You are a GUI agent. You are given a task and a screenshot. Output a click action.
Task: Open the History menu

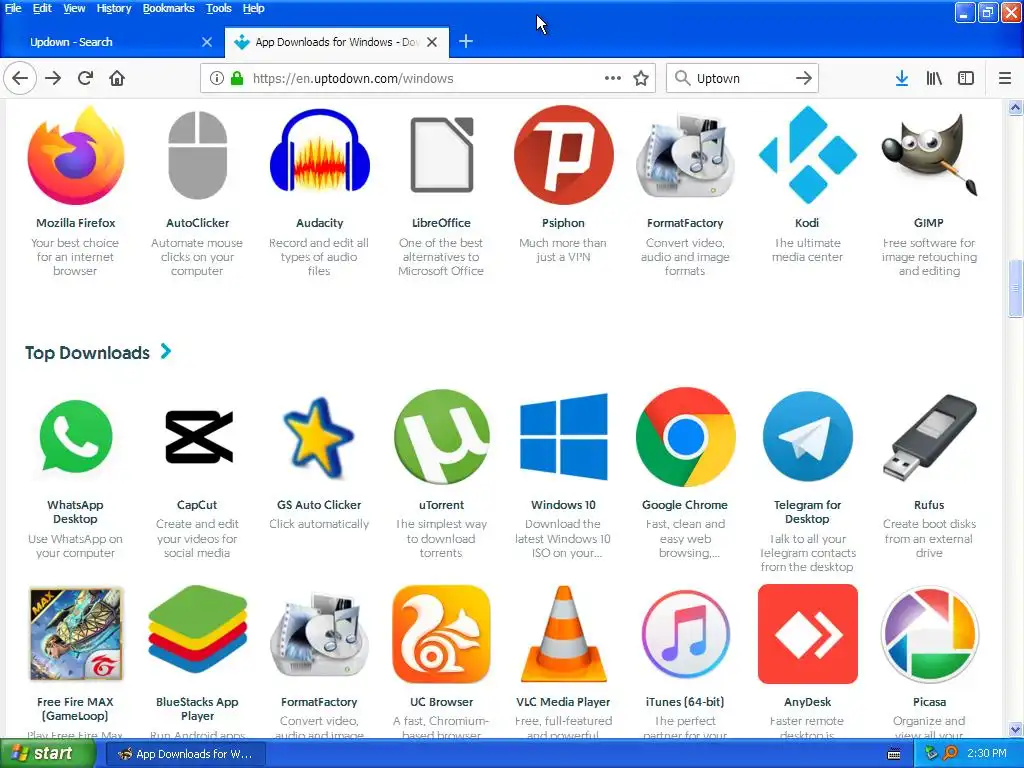(x=114, y=8)
